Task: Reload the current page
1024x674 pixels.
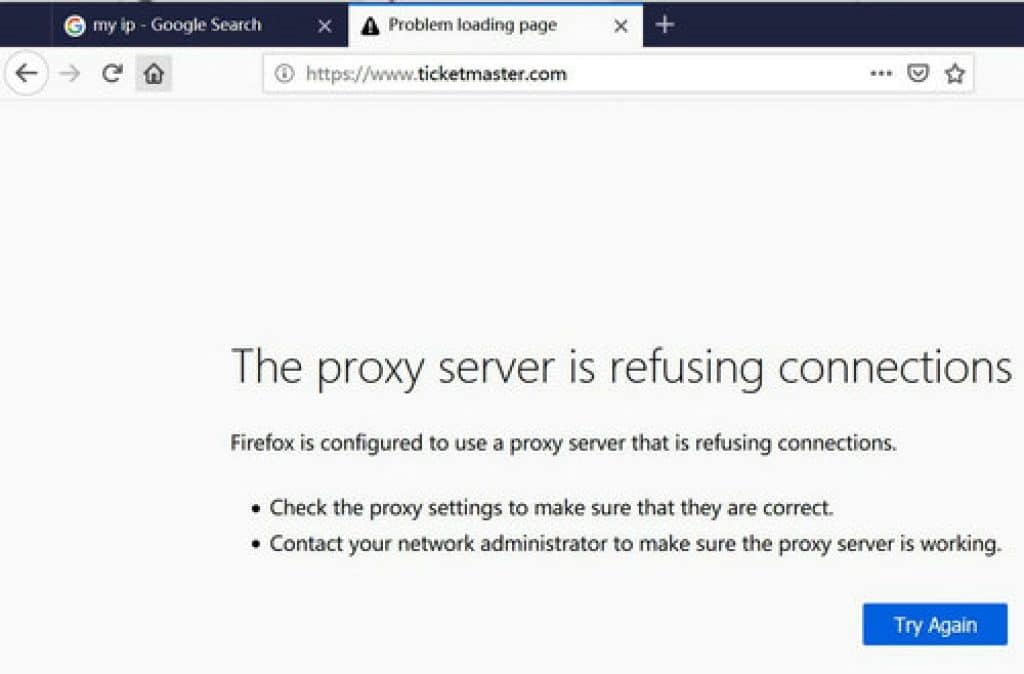Action: click(x=112, y=73)
